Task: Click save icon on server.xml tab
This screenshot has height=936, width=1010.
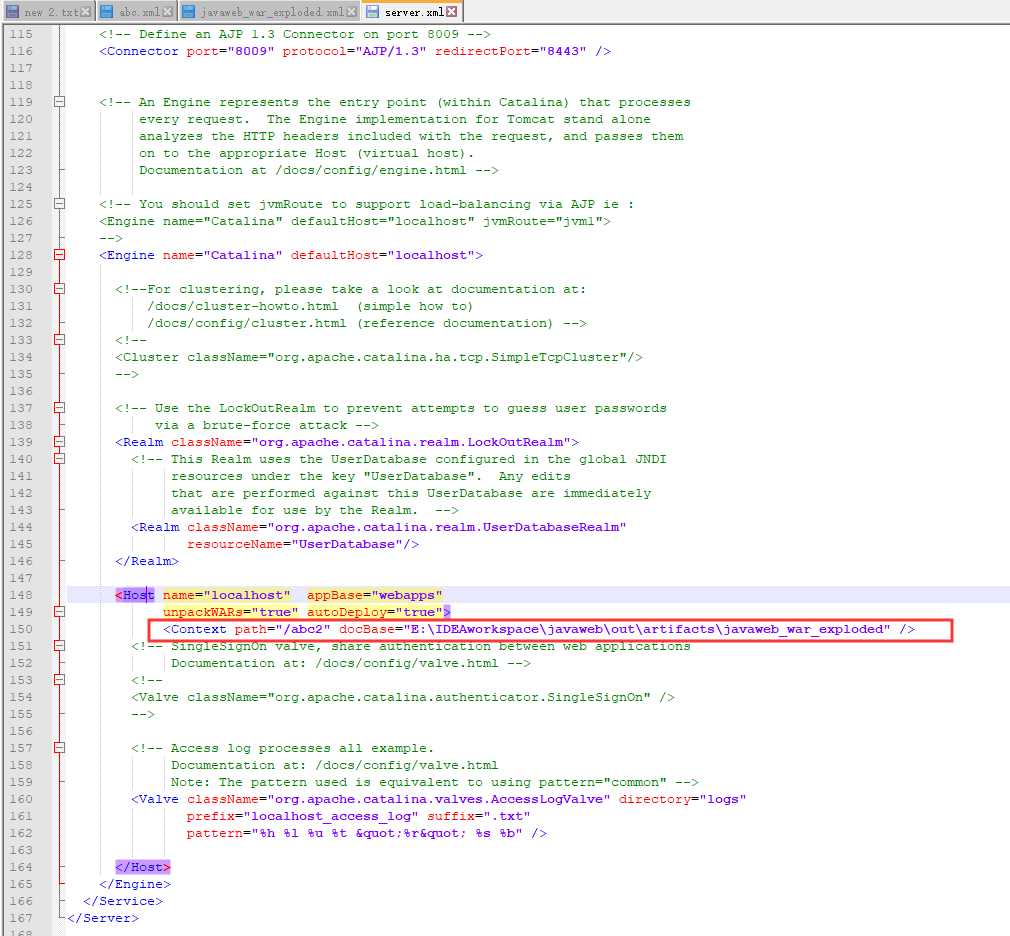Action: tap(372, 12)
